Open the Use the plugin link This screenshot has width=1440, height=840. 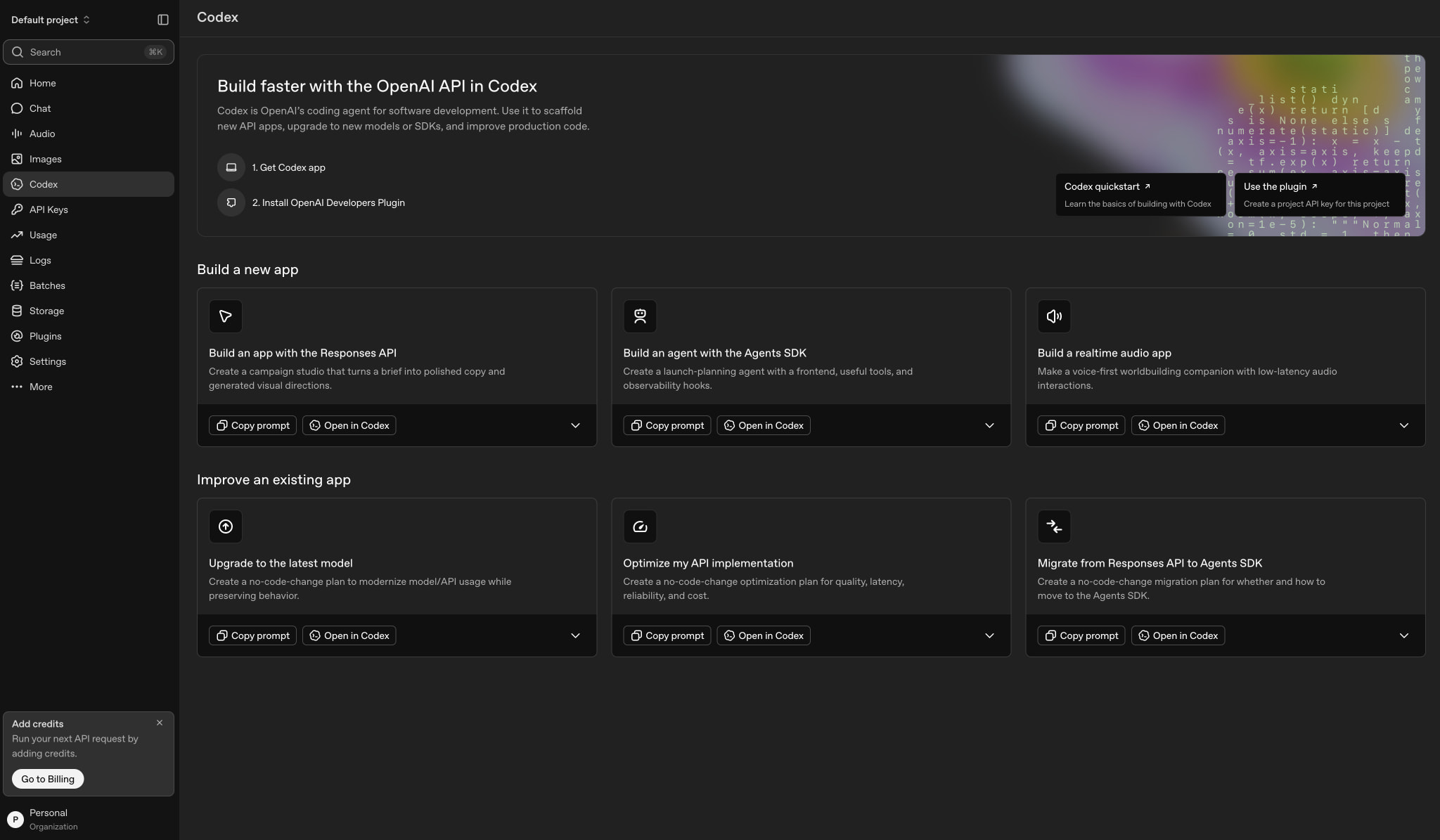pyautogui.click(x=1320, y=195)
